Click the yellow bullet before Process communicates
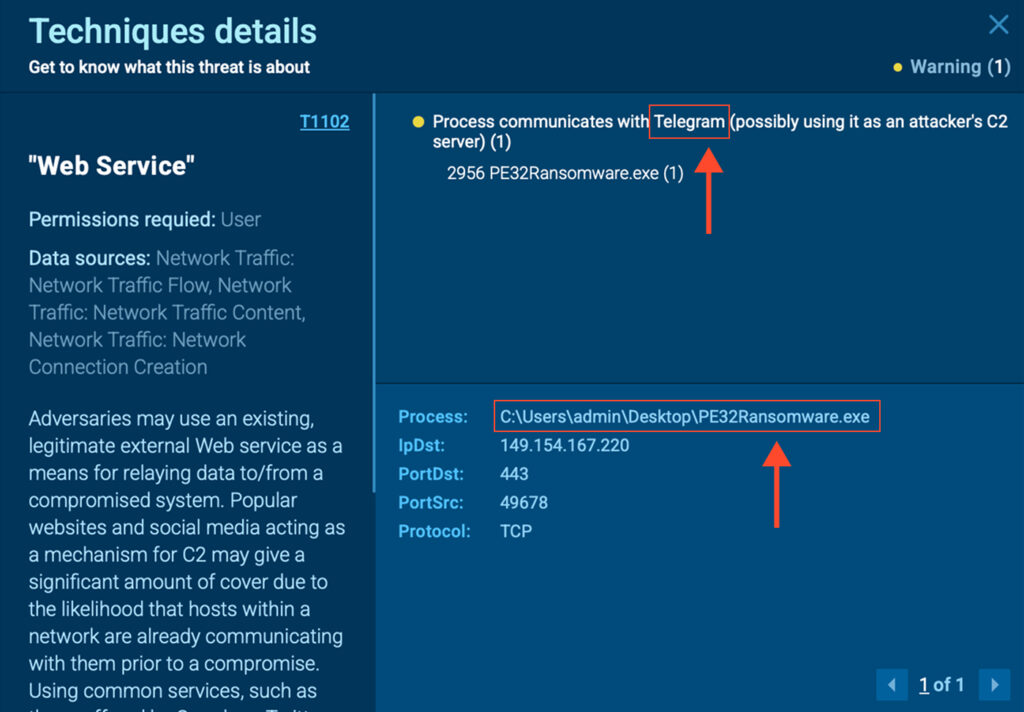Image resolution: width=1024 pixels, height=712 pixels. pyautogui.click(x=419, y=122)
